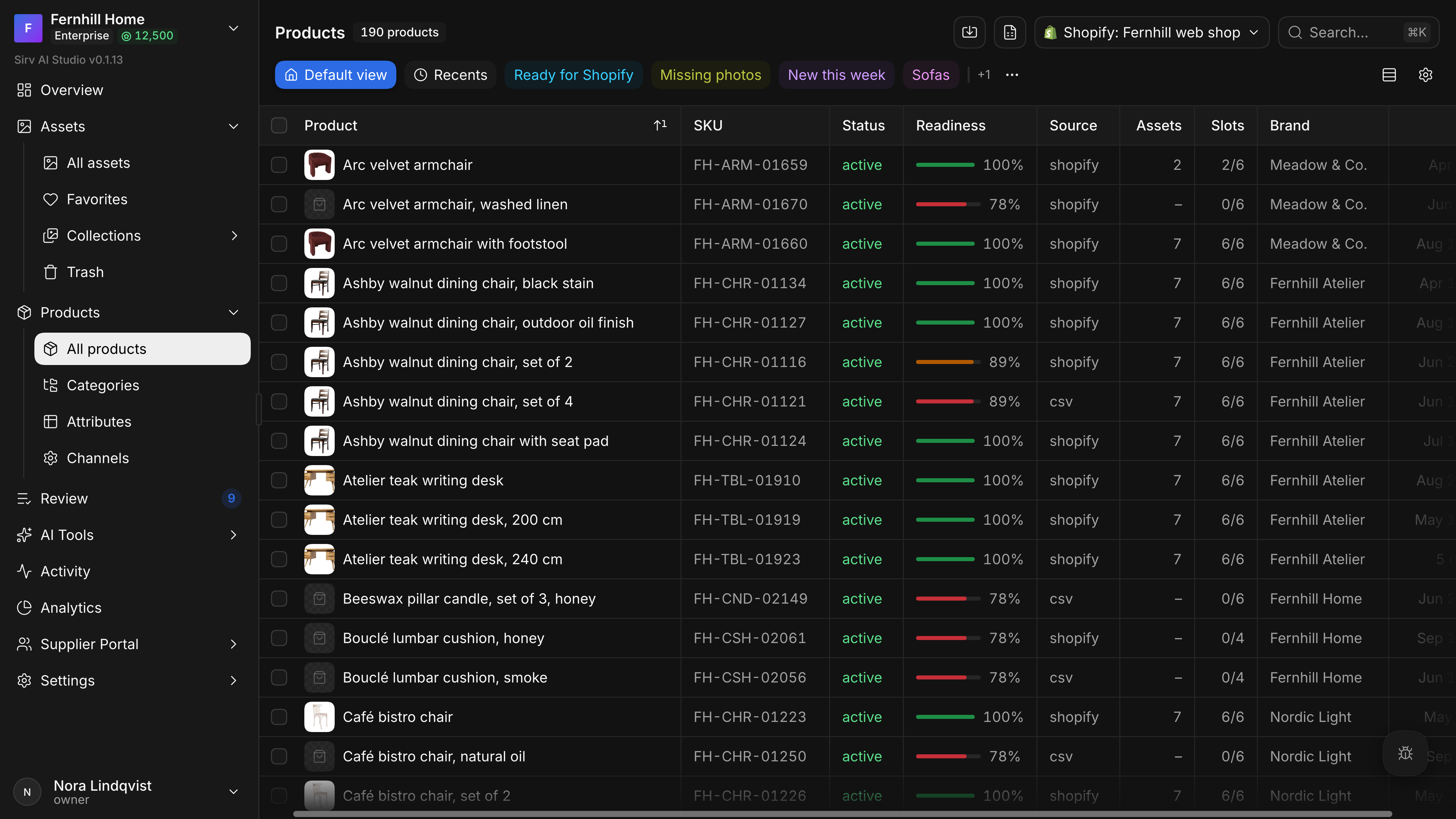
Task: Switch to Recents view tab
Action: click(450, 74)
